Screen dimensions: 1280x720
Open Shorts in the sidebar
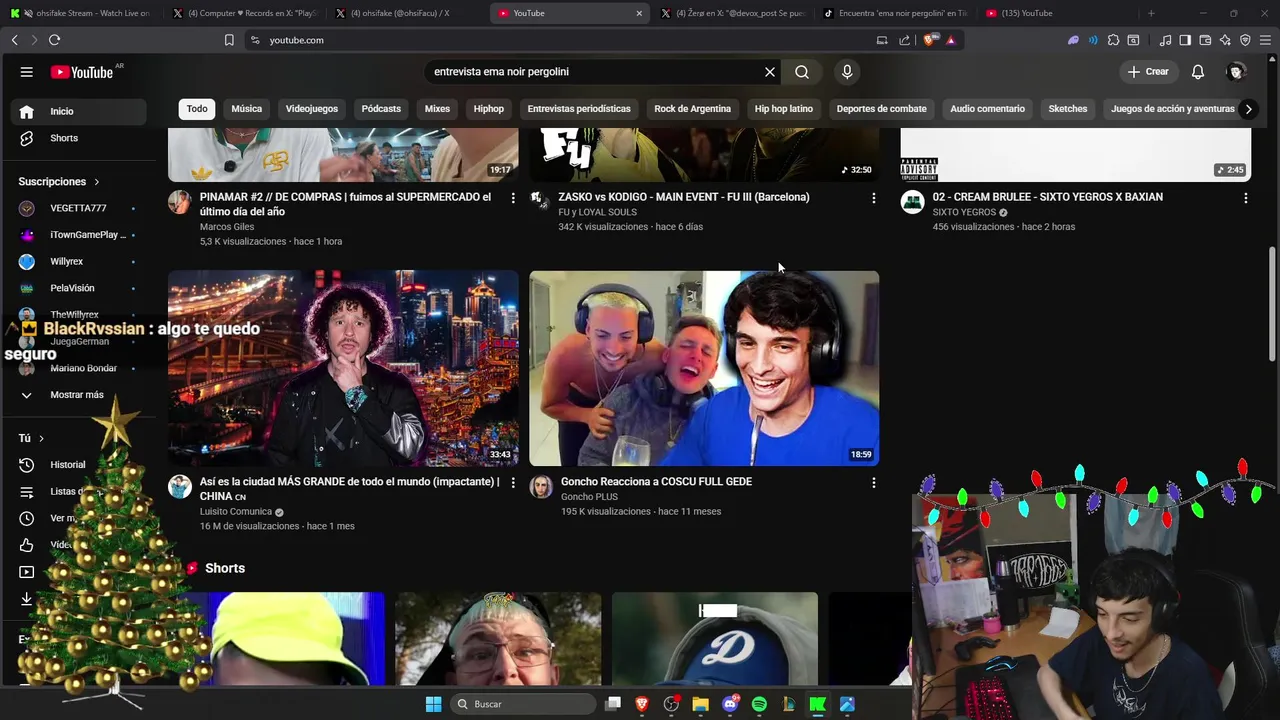79,138
